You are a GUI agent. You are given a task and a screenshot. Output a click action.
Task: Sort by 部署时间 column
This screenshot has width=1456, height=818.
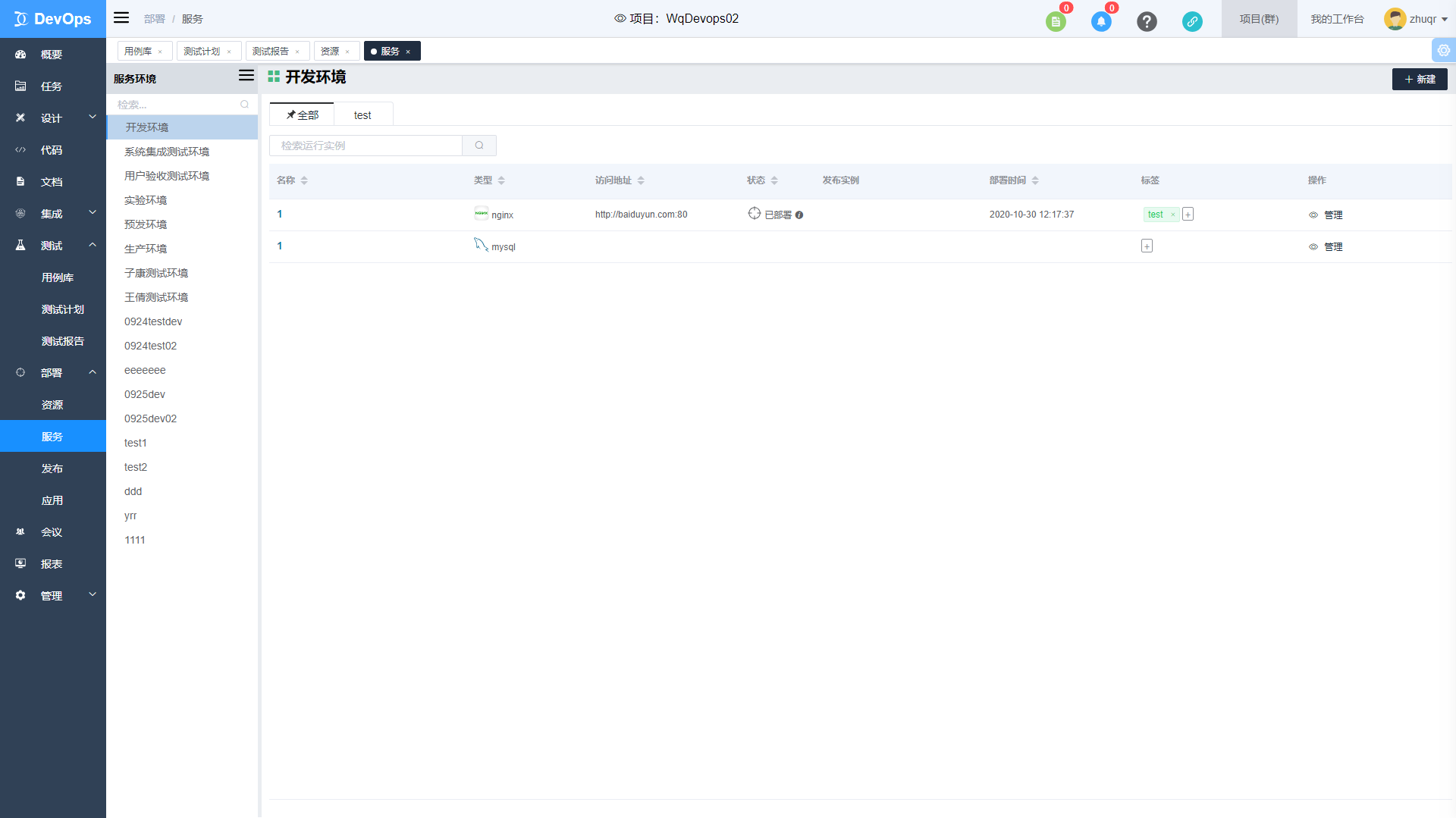(1035, 180)
